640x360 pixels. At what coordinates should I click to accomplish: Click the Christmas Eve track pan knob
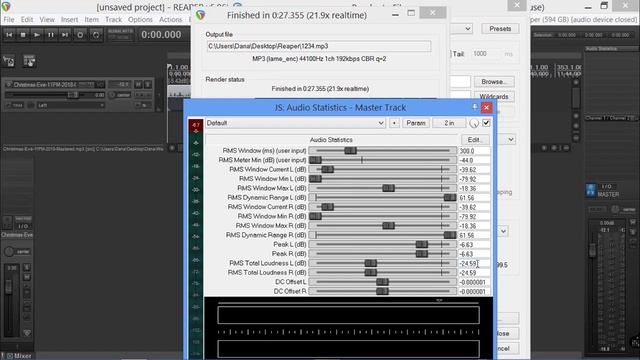pyautogui.click(x=112, y=95)
